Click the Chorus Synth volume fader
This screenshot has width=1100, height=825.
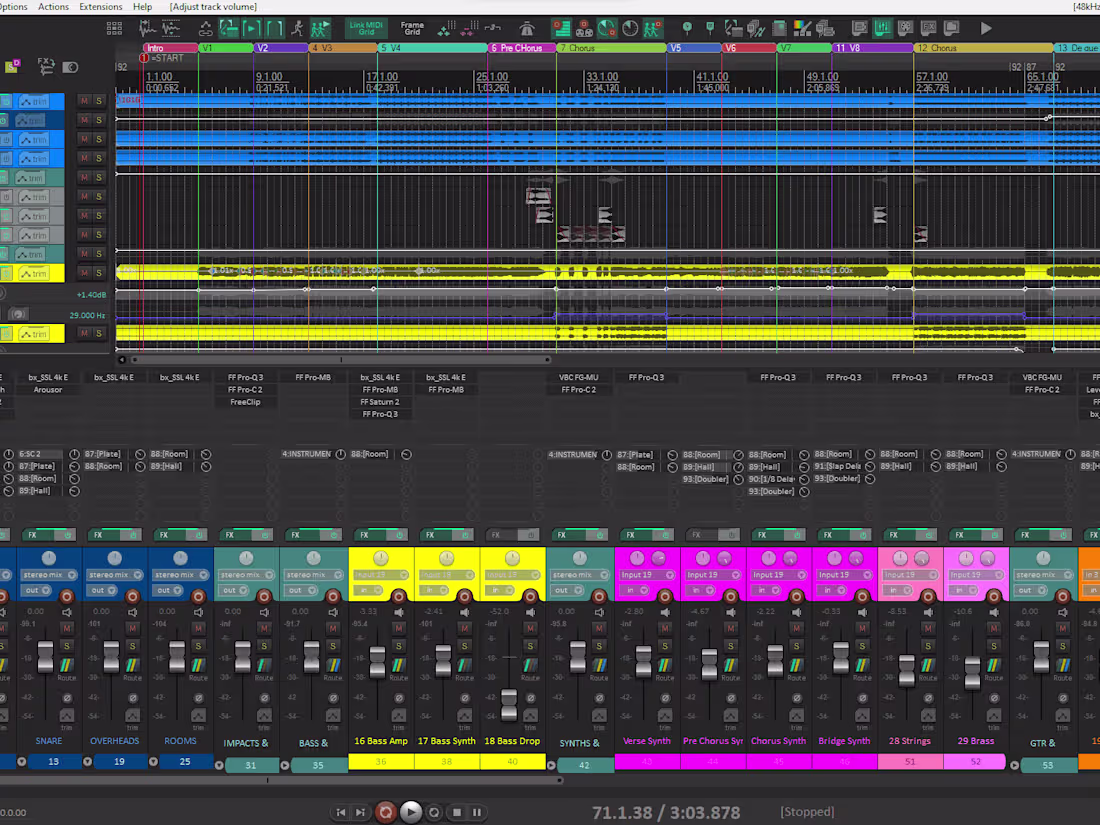(774, 660)
